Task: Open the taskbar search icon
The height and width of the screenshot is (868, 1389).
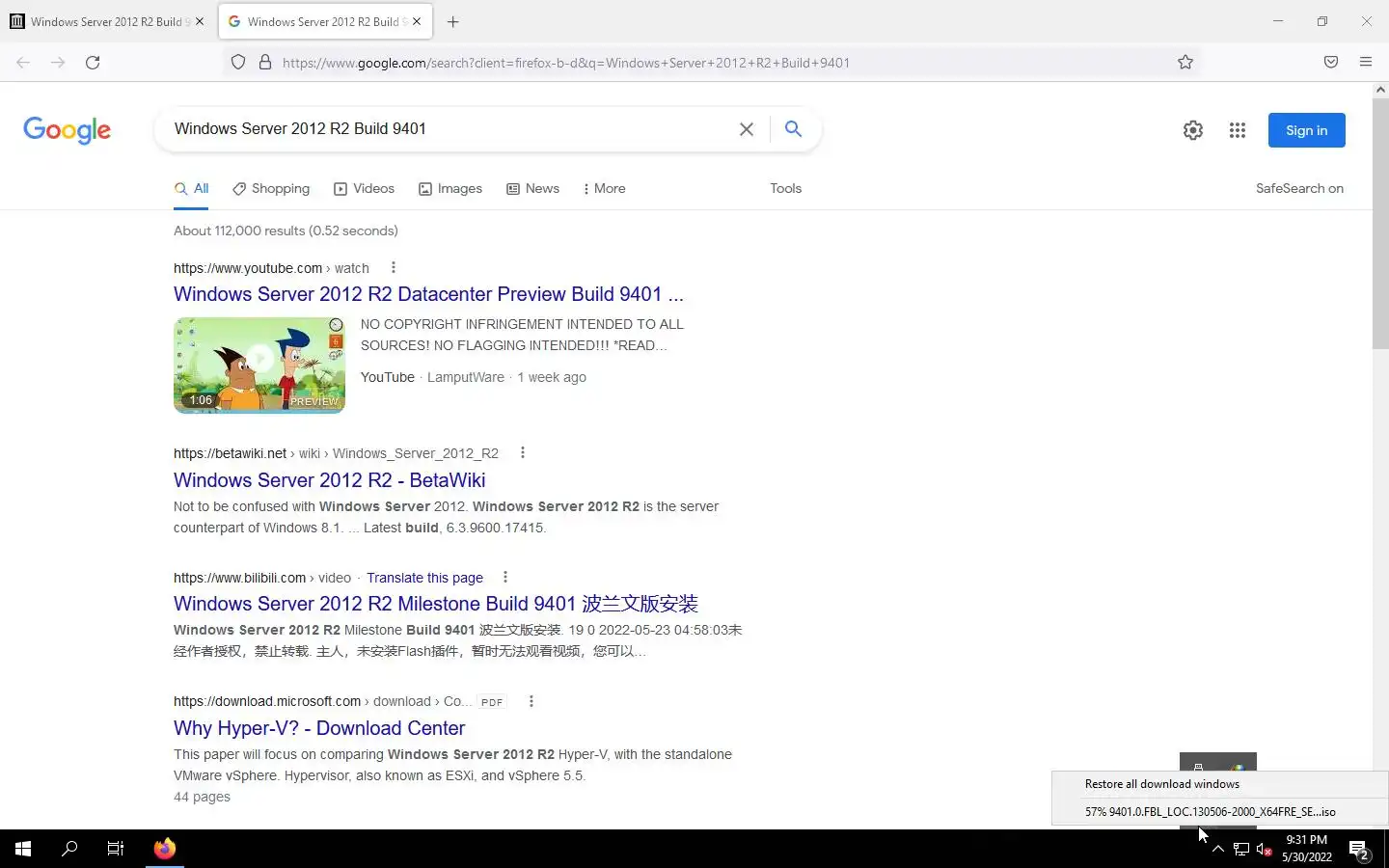Action: coord(69,849)
